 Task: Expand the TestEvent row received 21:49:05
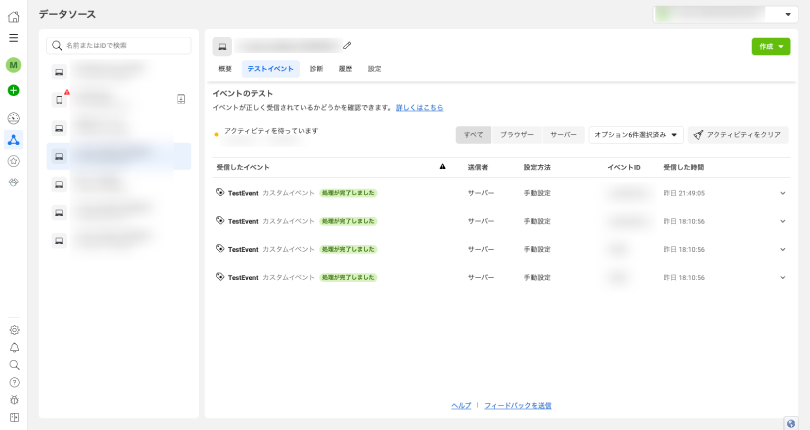(783, 193)
